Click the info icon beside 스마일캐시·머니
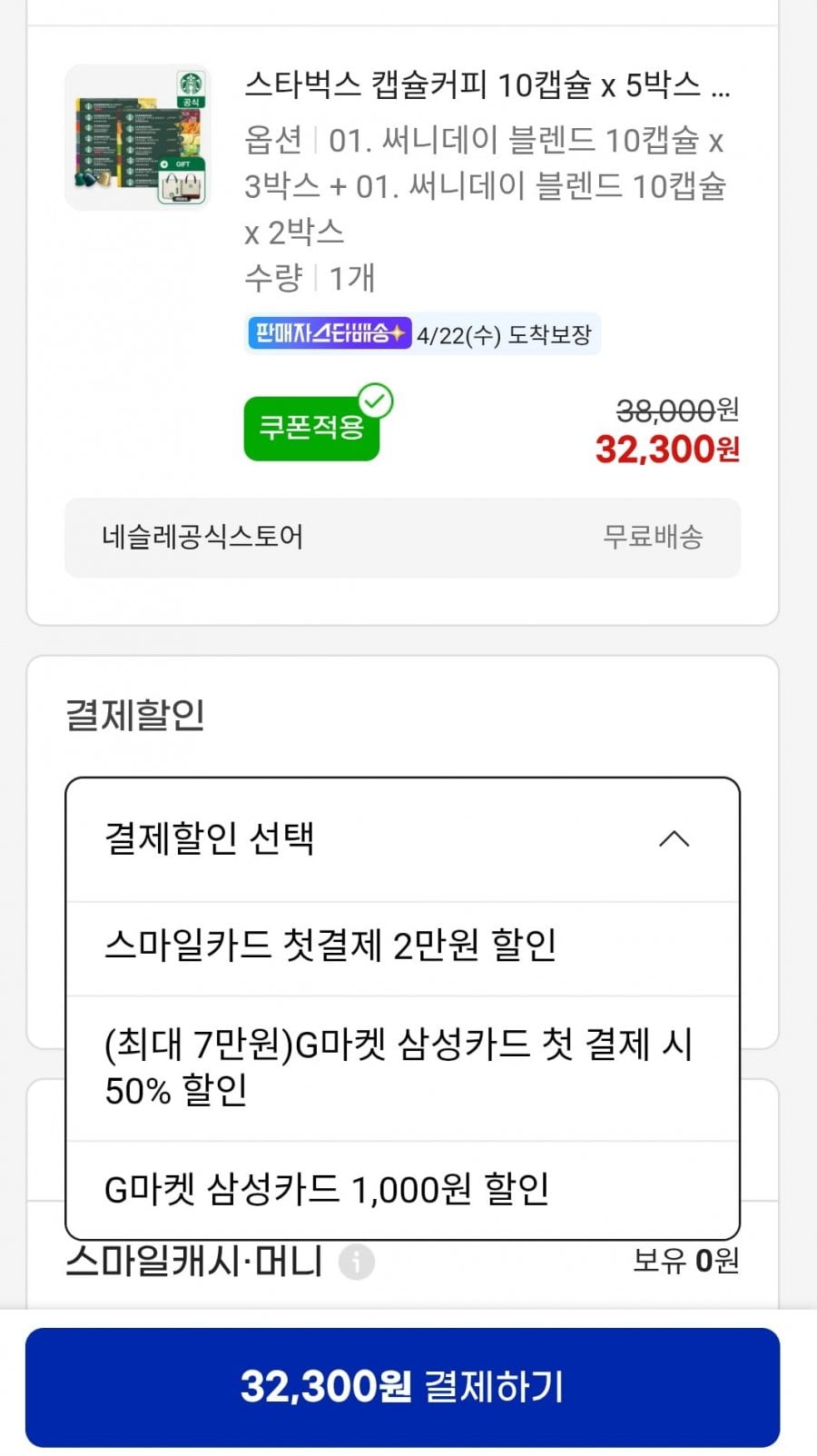 (x=357, y=1262)
